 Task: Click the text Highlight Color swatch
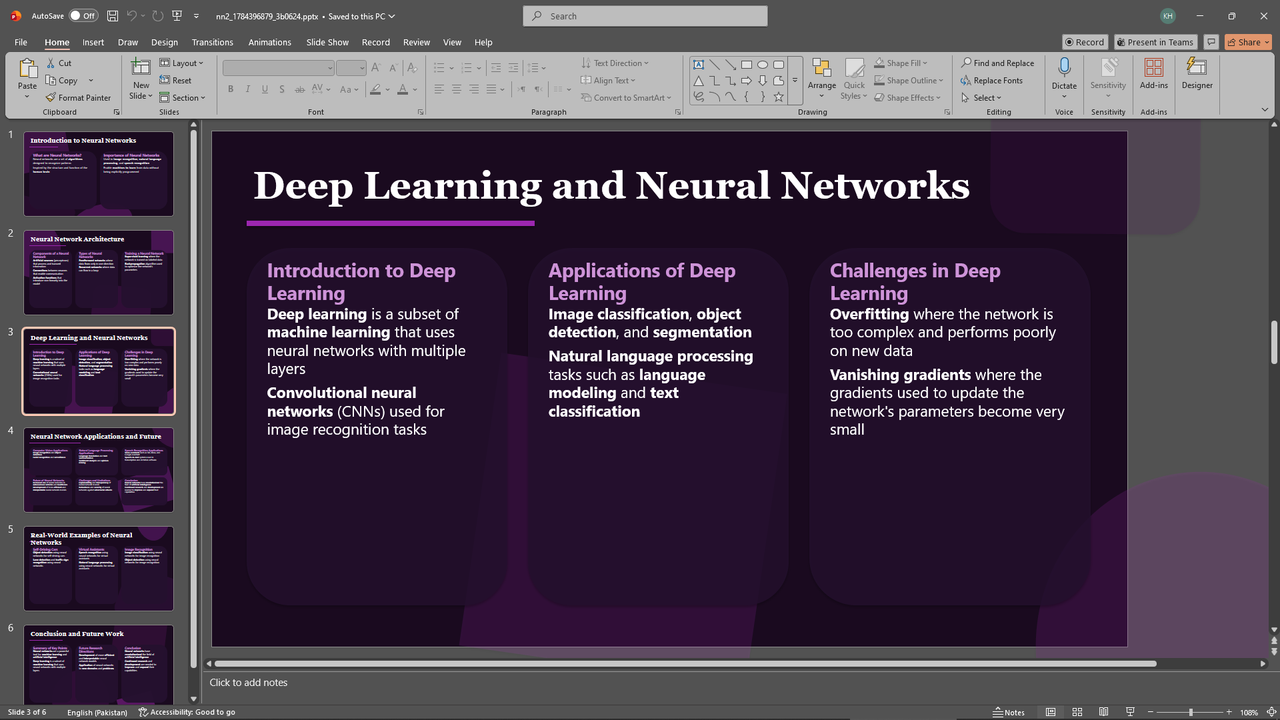(x=376, y=89)
